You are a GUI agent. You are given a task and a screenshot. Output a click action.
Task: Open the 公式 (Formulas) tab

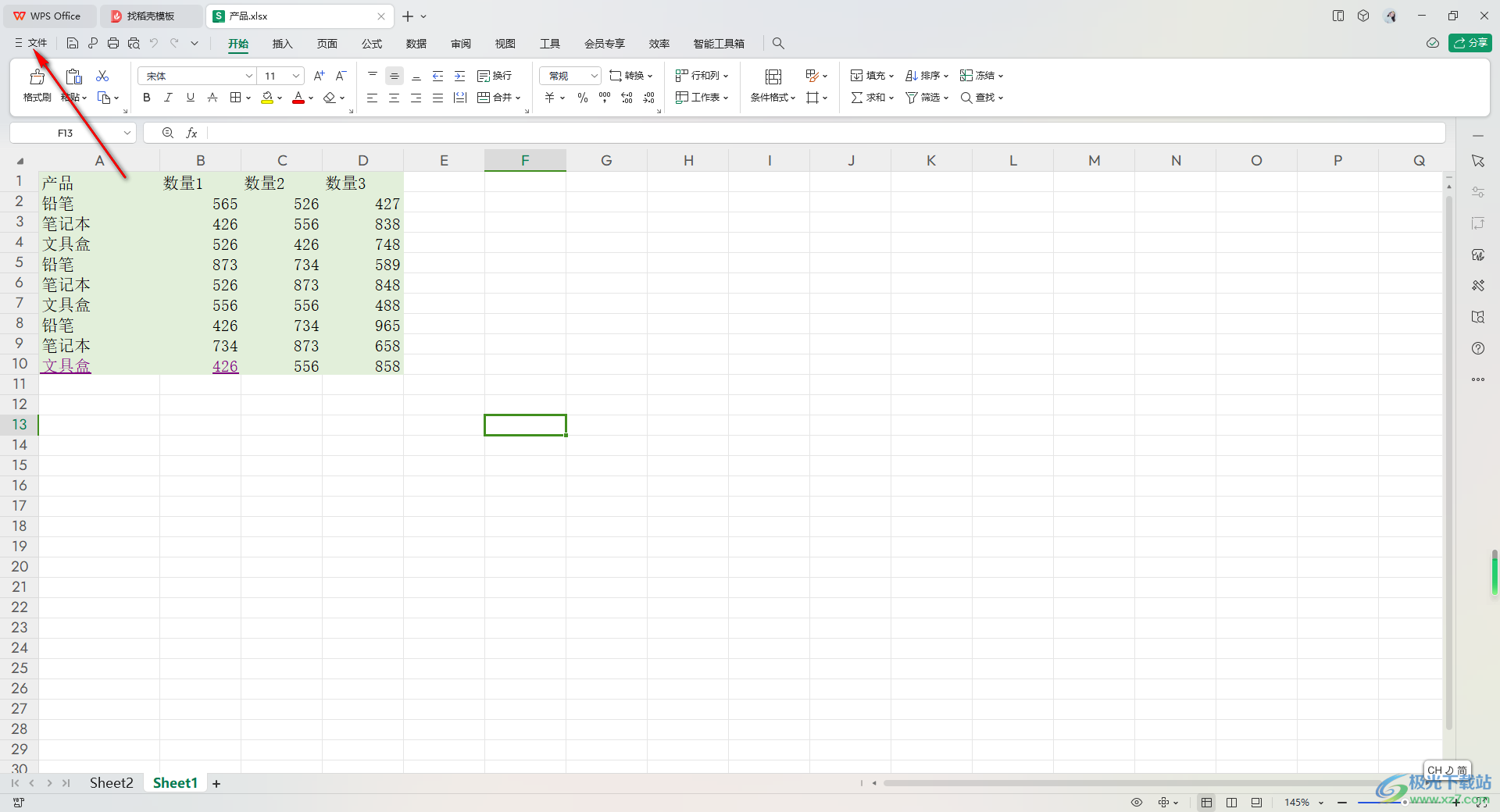pos(372,44)
